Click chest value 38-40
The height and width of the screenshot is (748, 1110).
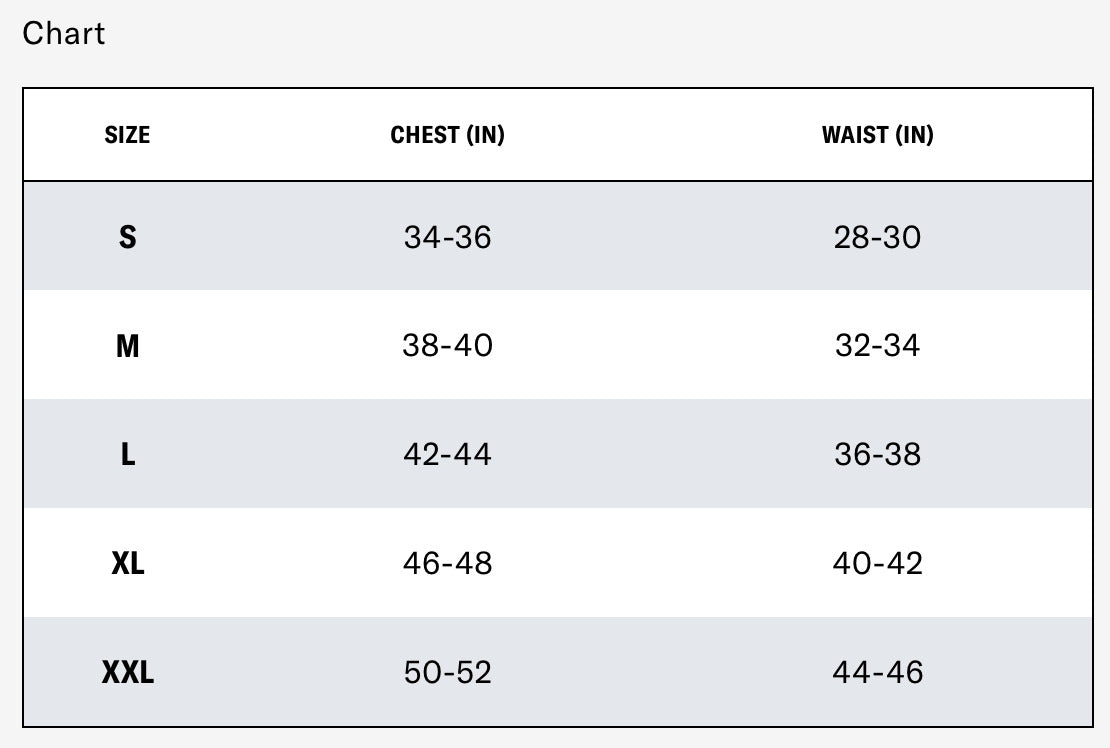click(x=447, y=346)
